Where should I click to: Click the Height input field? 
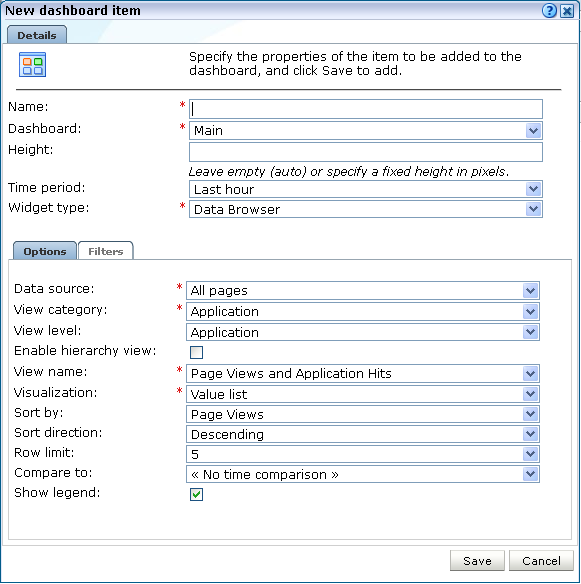click(x=366, y=152)
